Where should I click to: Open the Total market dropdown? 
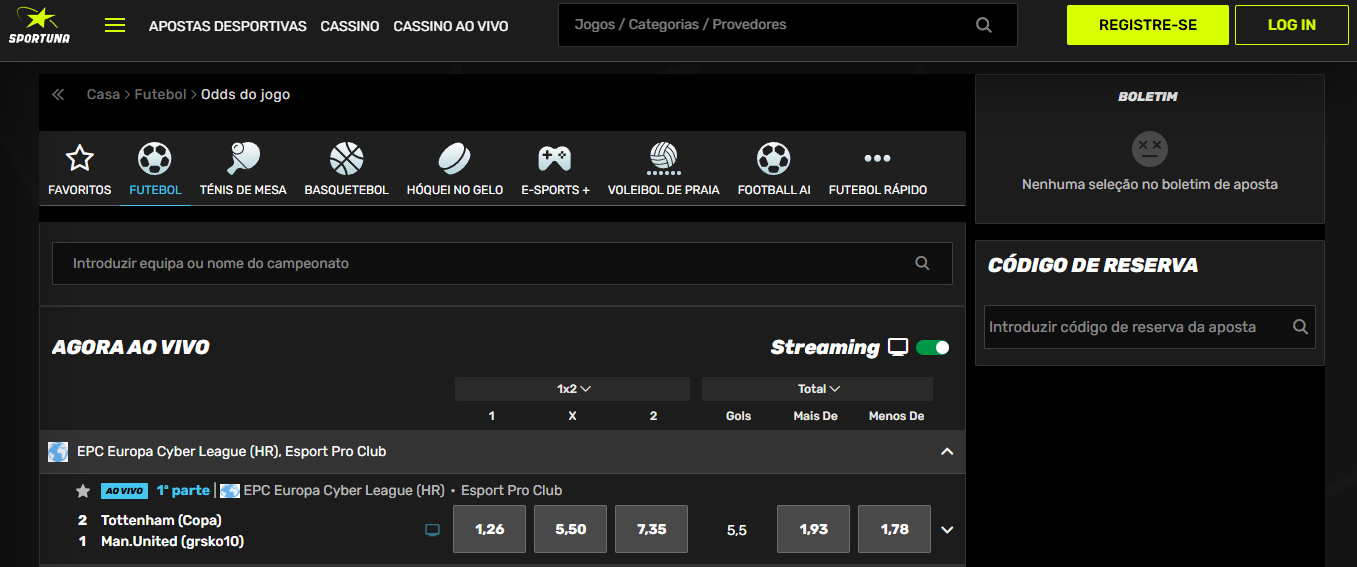(x=818, y=389)
